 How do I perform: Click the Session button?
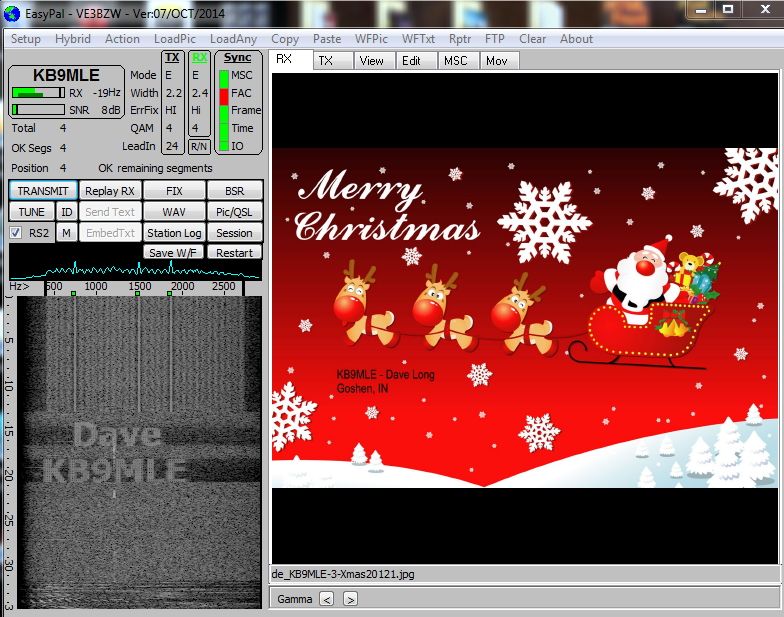234,233
